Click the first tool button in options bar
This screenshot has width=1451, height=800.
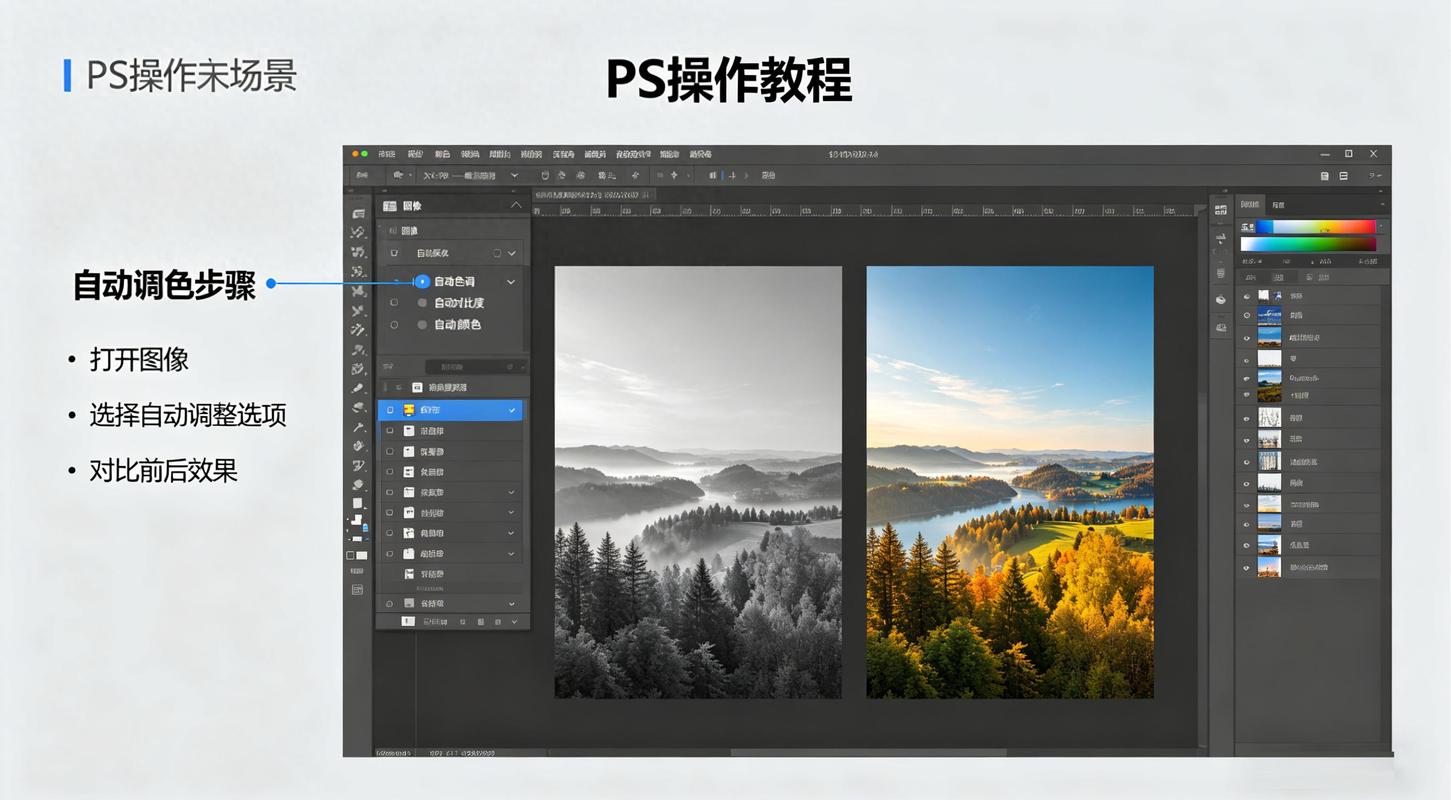[x=361, y=175]
